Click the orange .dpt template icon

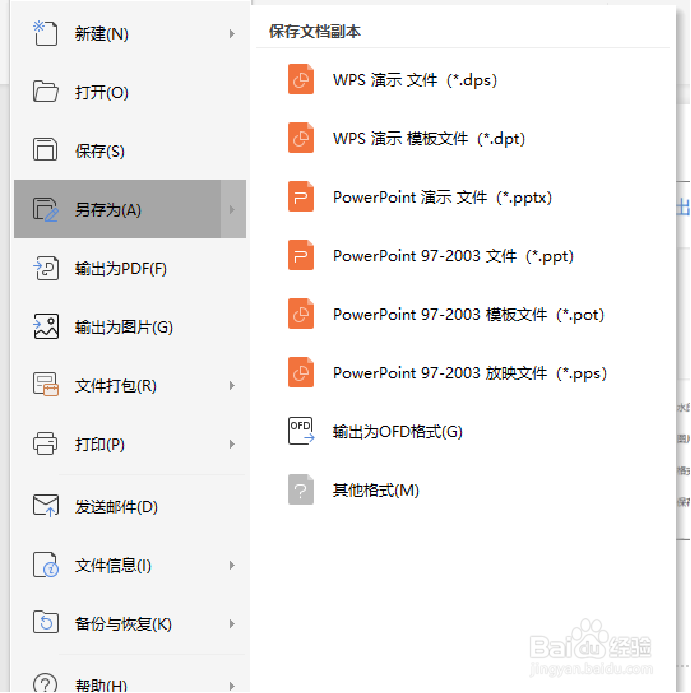[301, 138]
